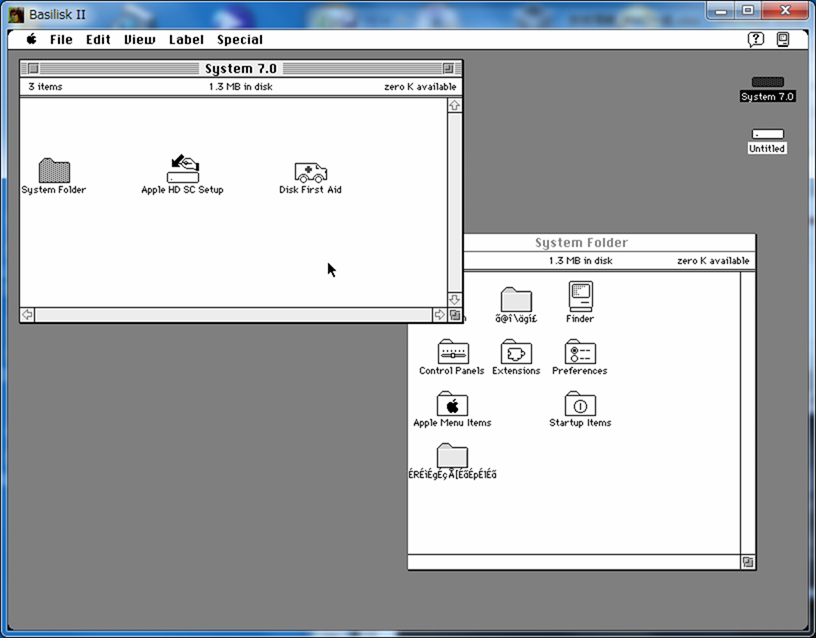Select the Untitled disk on desktop
816x638 pixels.
pos(767,134)
